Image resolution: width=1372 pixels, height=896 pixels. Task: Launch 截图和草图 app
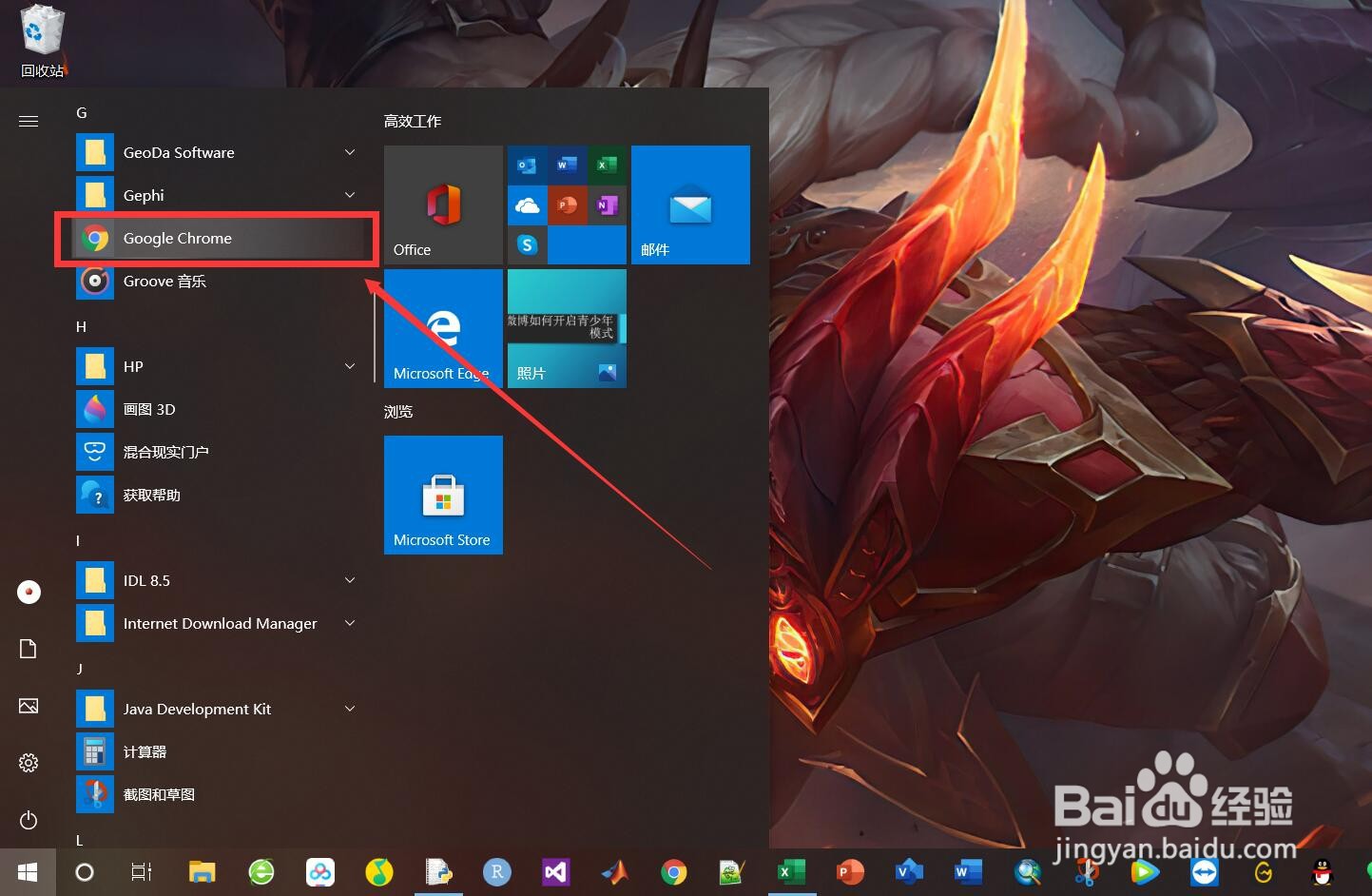[219, 794]
